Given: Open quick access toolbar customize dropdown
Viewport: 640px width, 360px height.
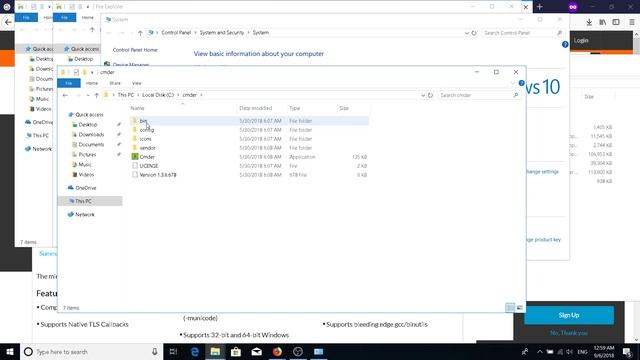Looking at the screenshot, I should coord(92,72).
